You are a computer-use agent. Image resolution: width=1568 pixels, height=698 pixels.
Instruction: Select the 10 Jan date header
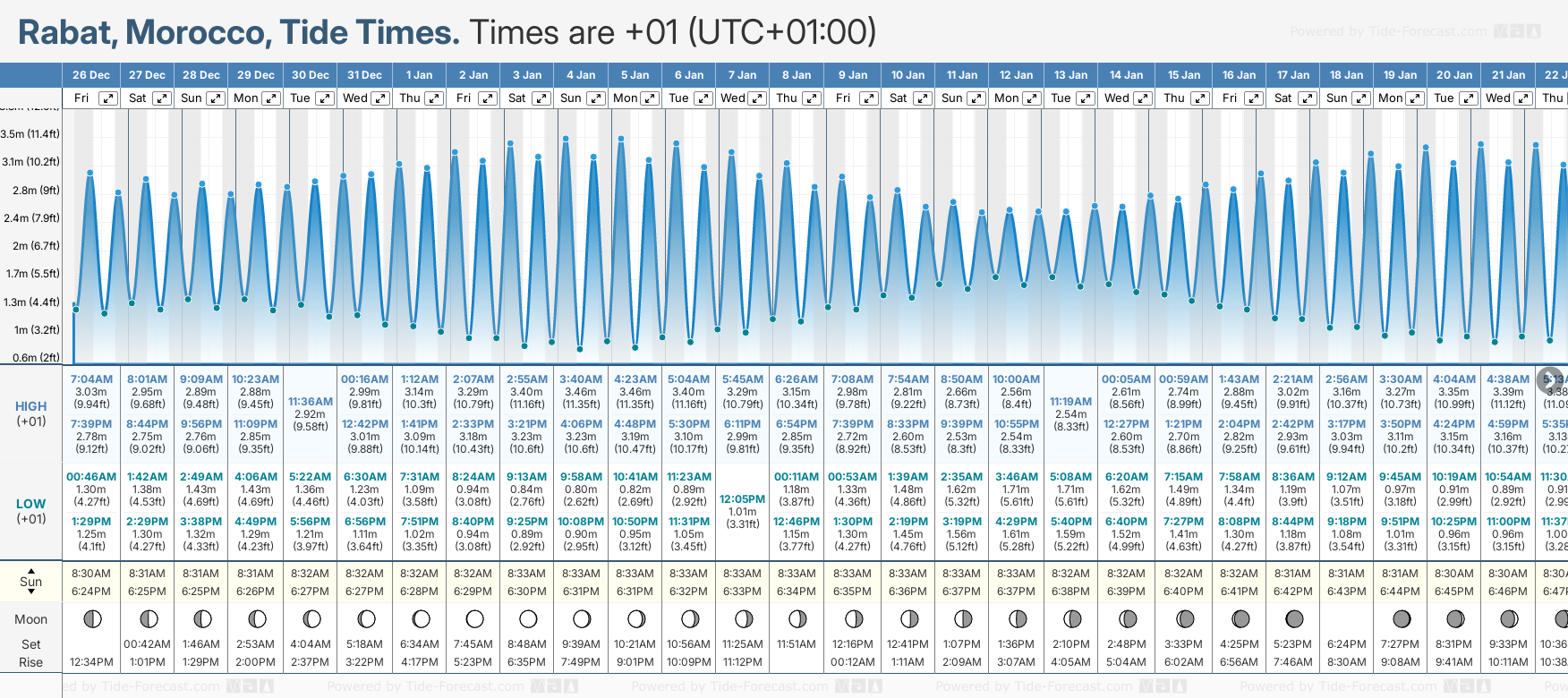click(908, 75)
